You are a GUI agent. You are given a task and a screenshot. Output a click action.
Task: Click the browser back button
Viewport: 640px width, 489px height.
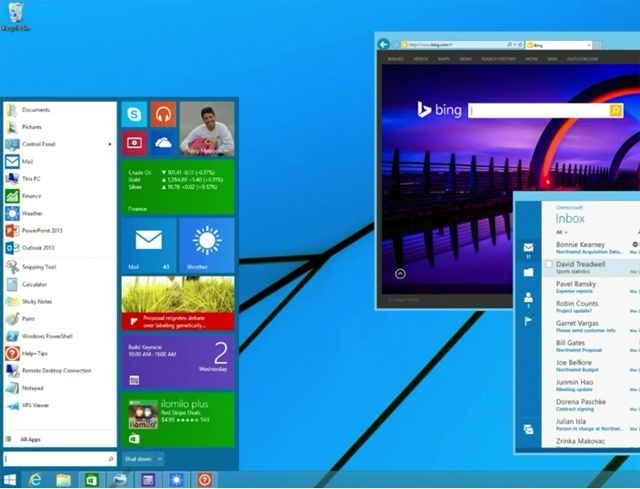point(383,44)
